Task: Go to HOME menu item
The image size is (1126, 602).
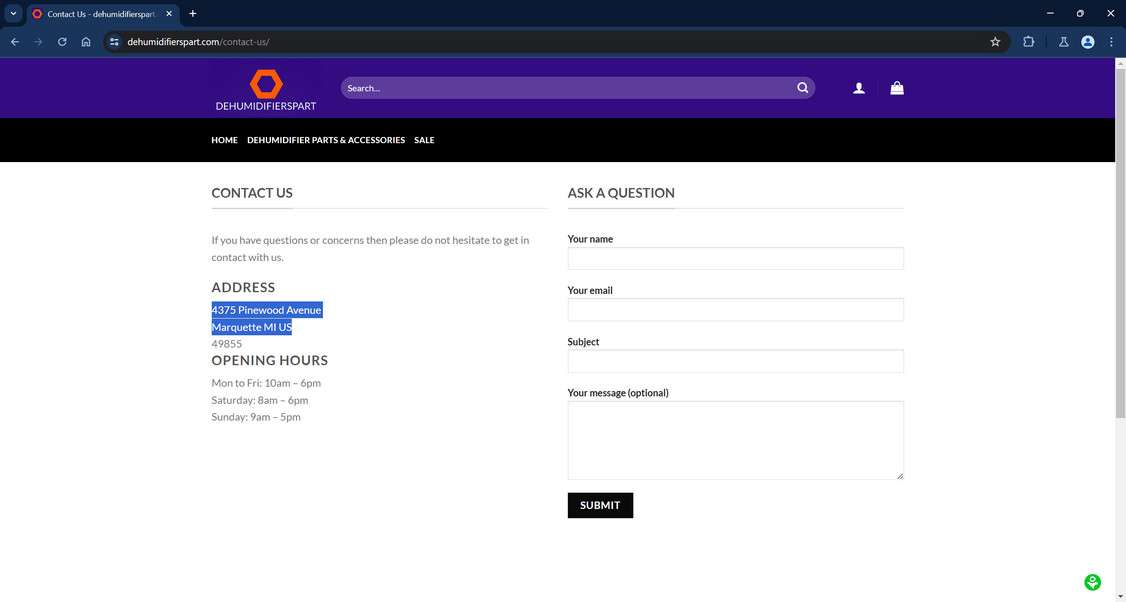Action: tap(224, 140)
